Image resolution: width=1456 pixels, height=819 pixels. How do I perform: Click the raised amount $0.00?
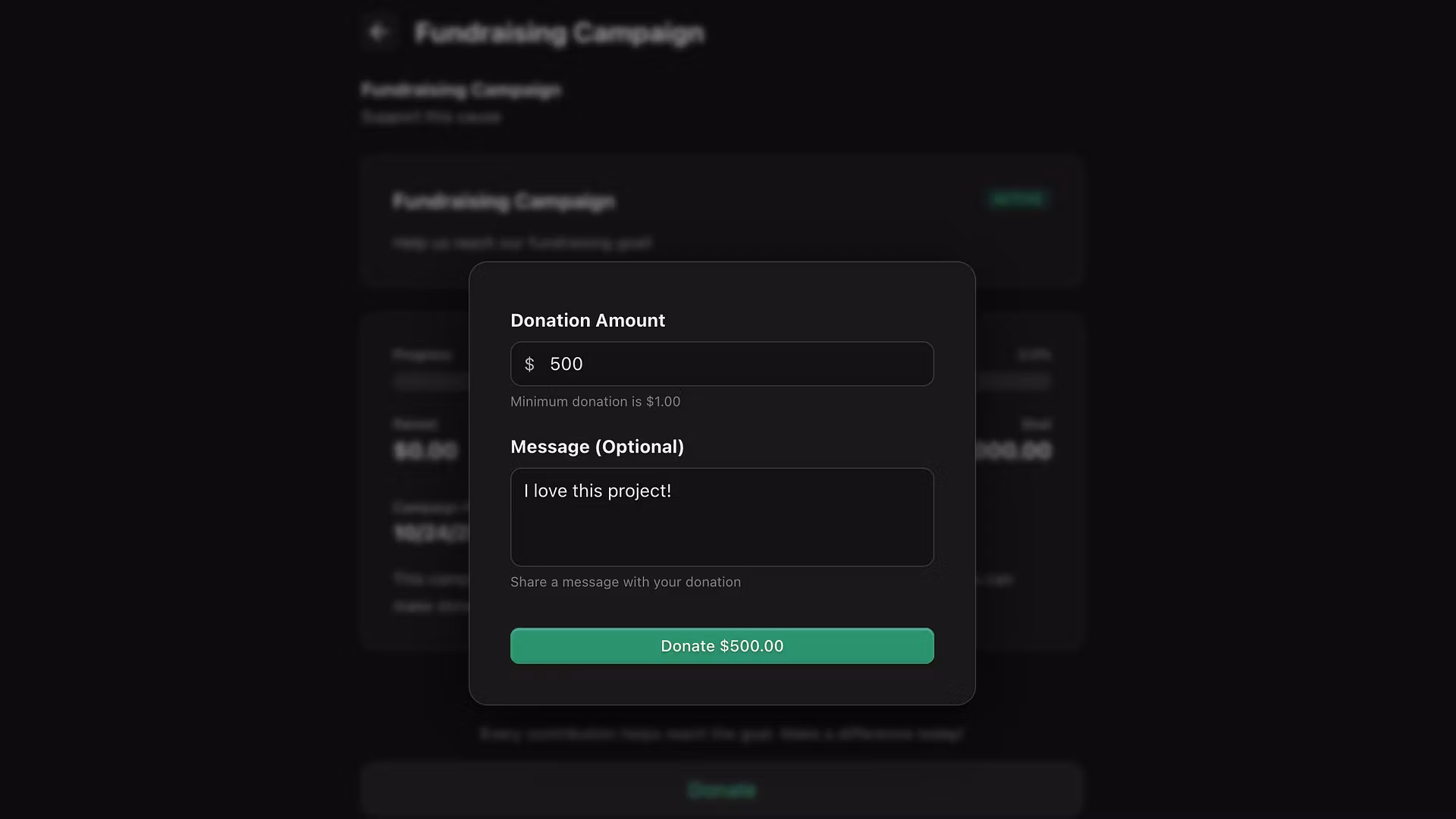[425, 451]
